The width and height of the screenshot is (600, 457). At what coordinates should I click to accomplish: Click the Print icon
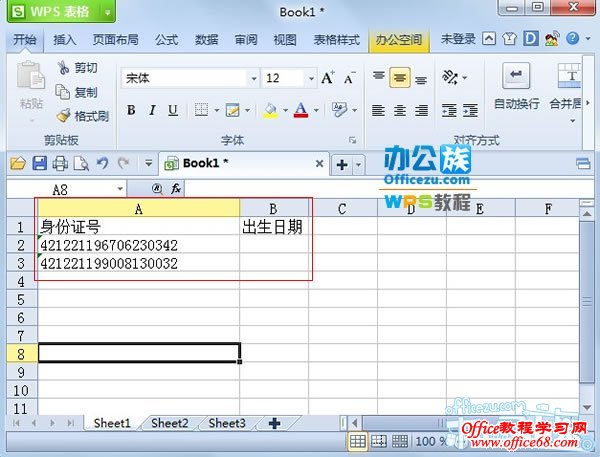(60, 163)
